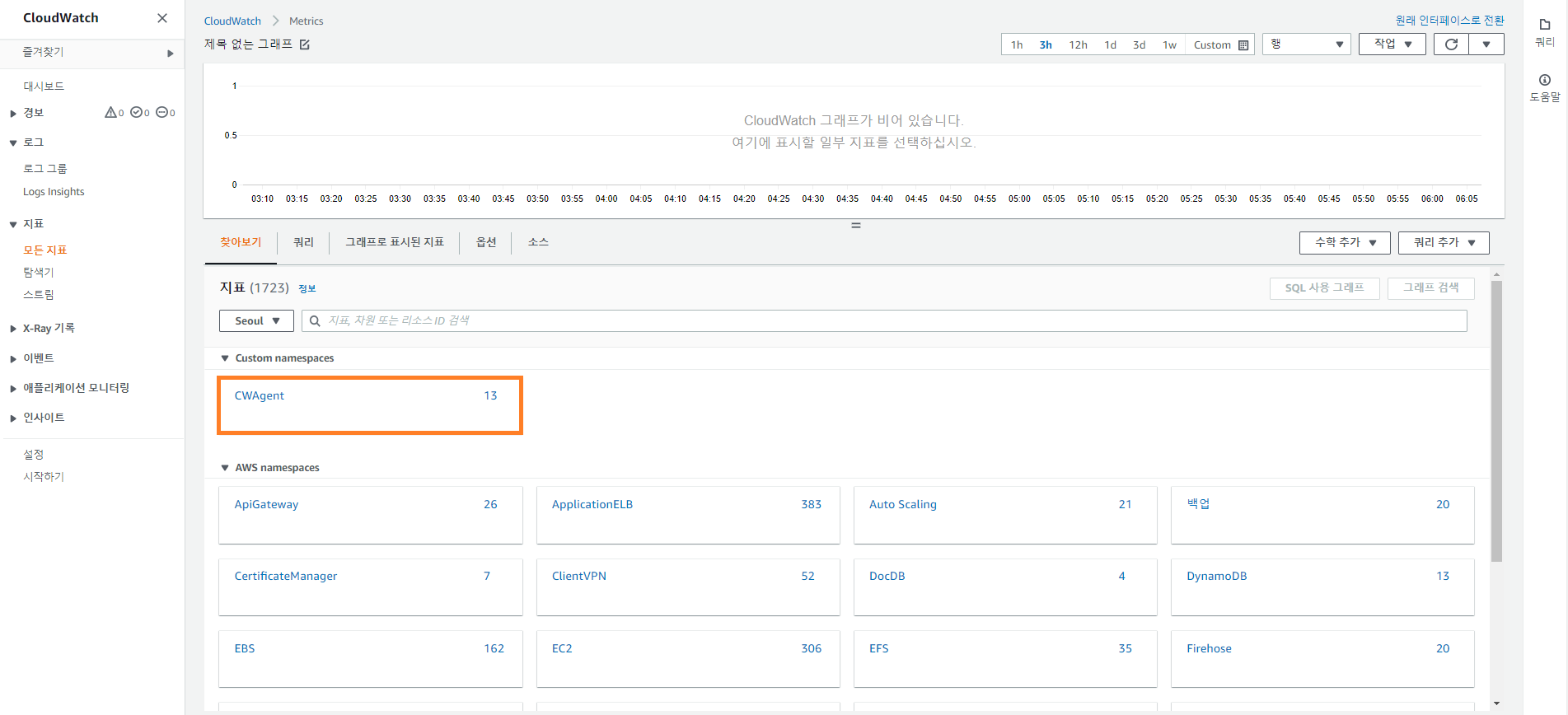Select the 3d time range

click(x=1140, y=44)
